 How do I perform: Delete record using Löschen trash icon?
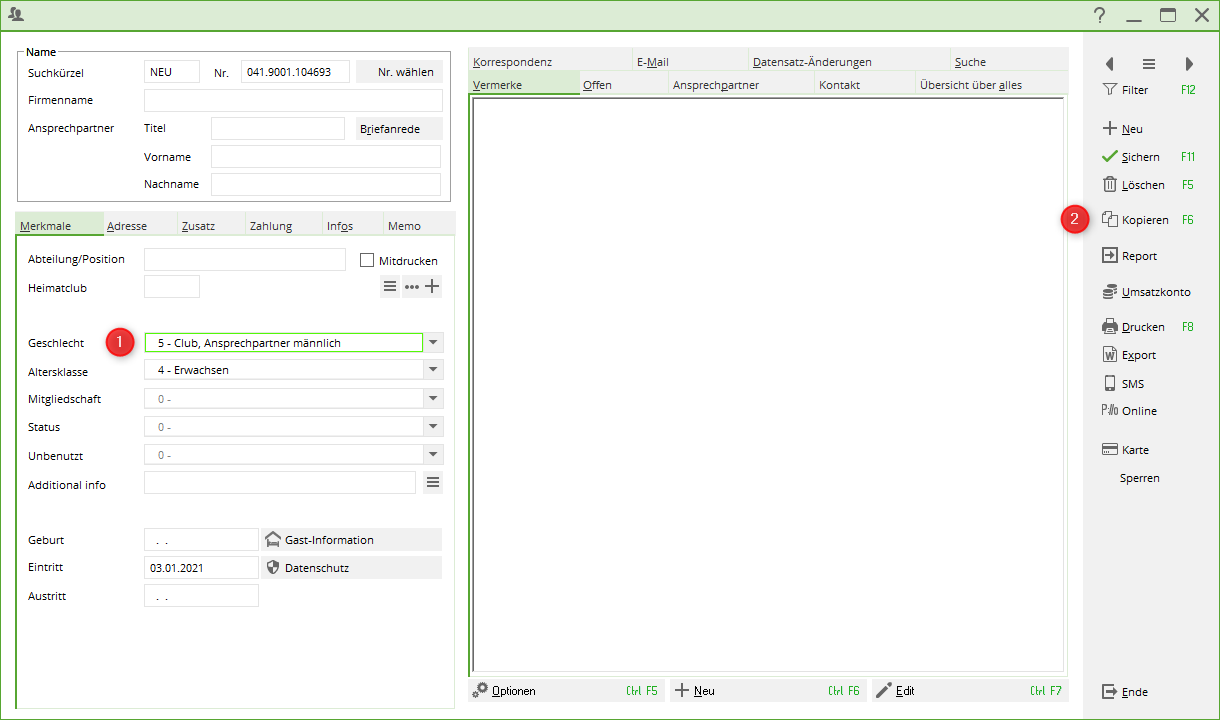click(x=1109, y=185)
